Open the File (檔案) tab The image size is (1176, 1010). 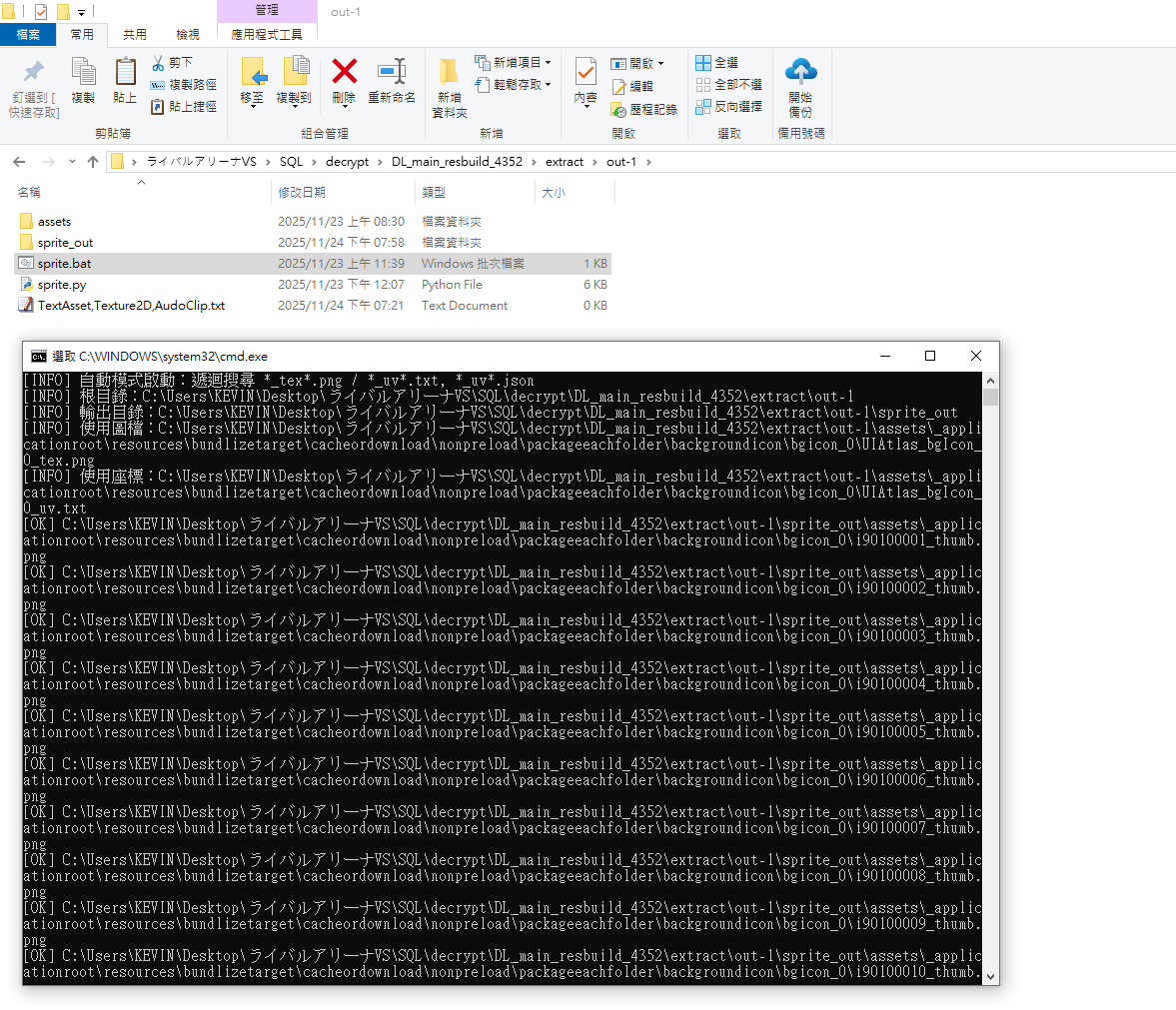coord(28,35)
